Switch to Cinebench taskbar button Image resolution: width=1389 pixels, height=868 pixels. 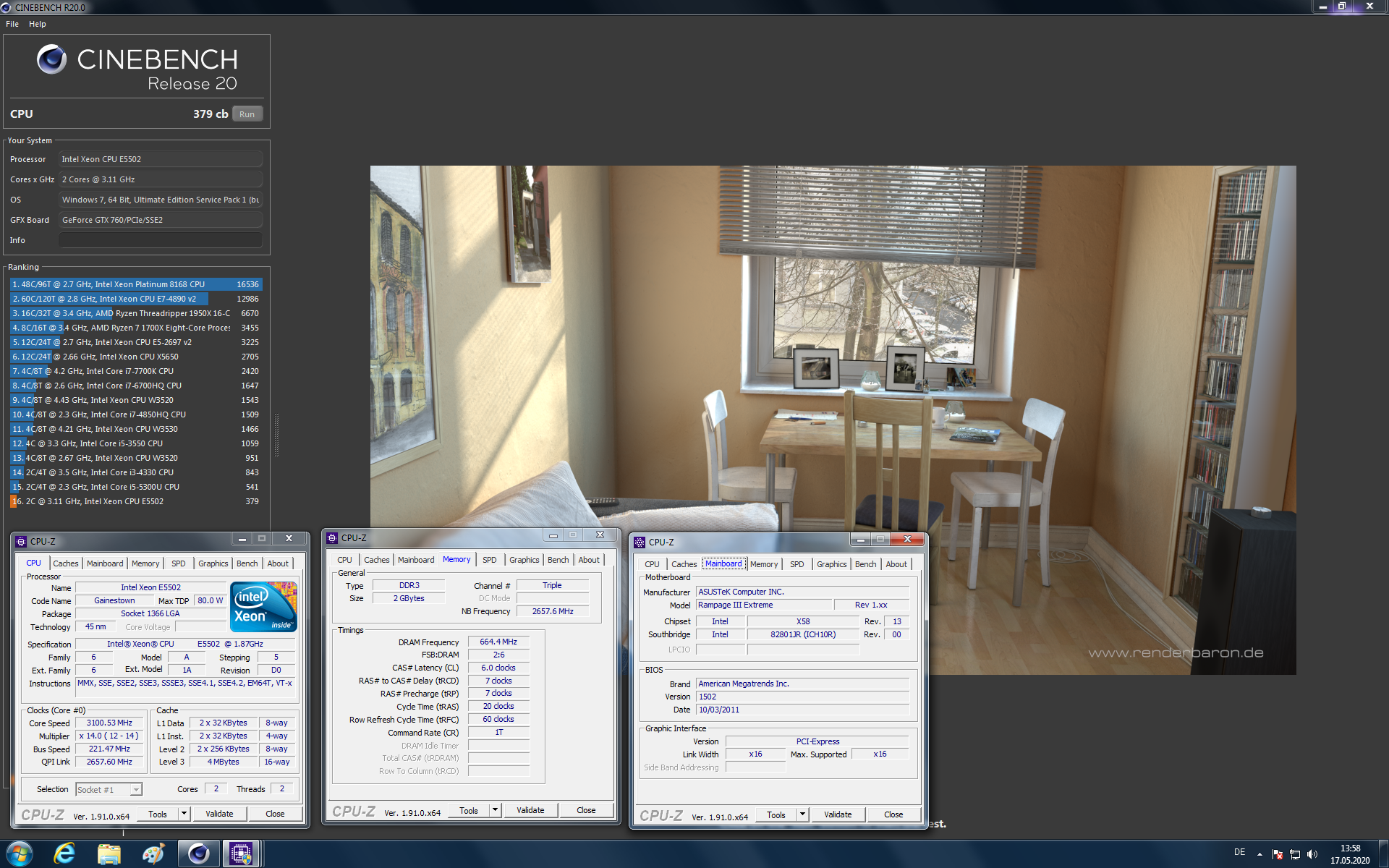pos(198,854)
